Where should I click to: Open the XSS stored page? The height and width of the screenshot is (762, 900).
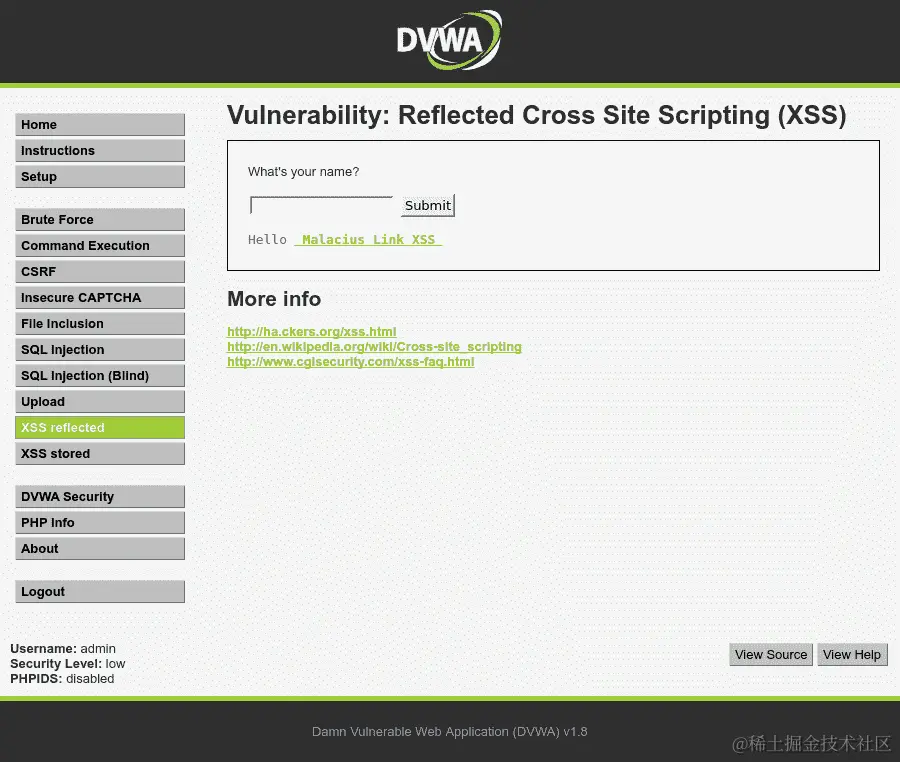(100, 453)
